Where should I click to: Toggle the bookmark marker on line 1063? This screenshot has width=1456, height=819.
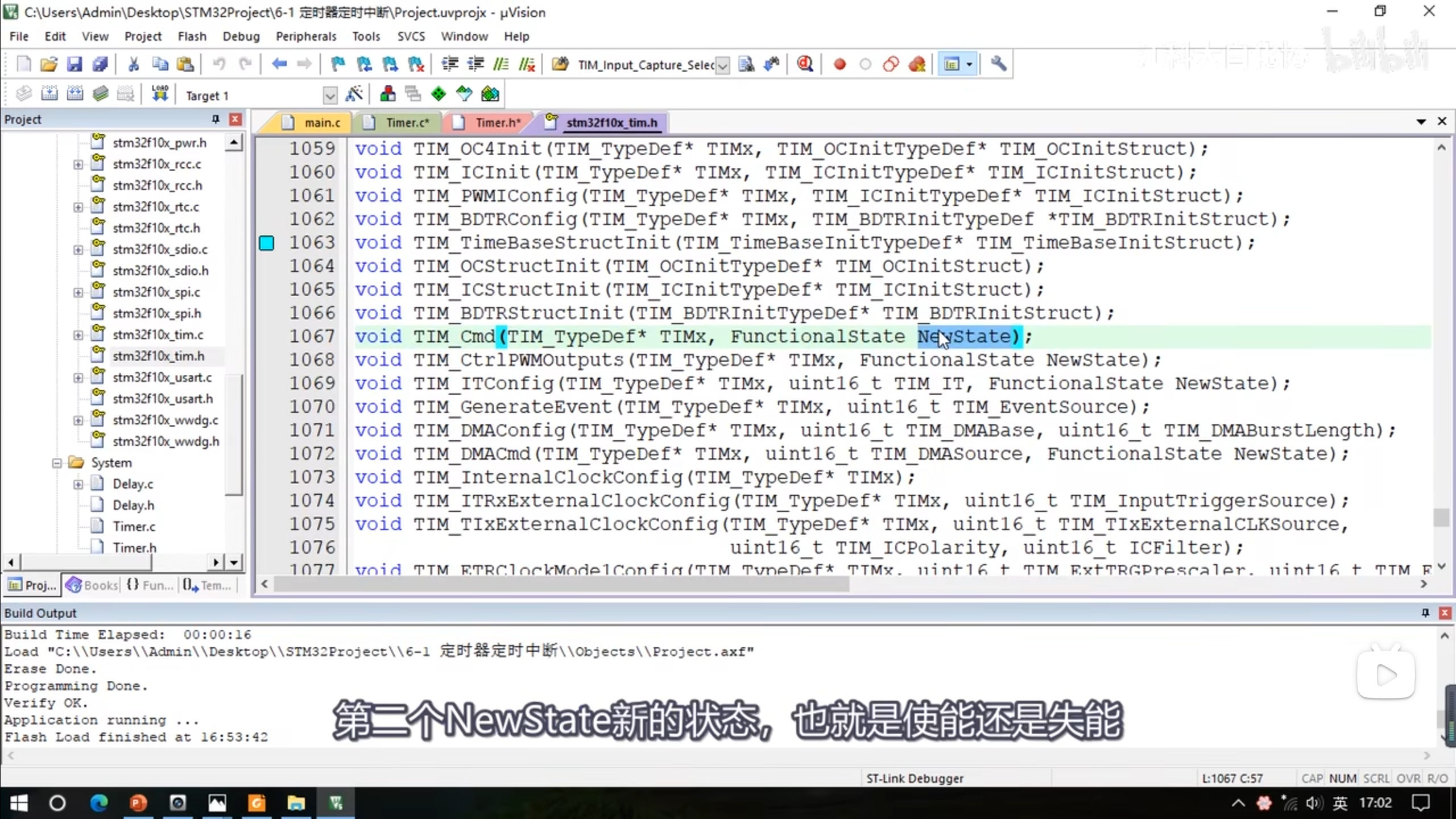(266, 243)
